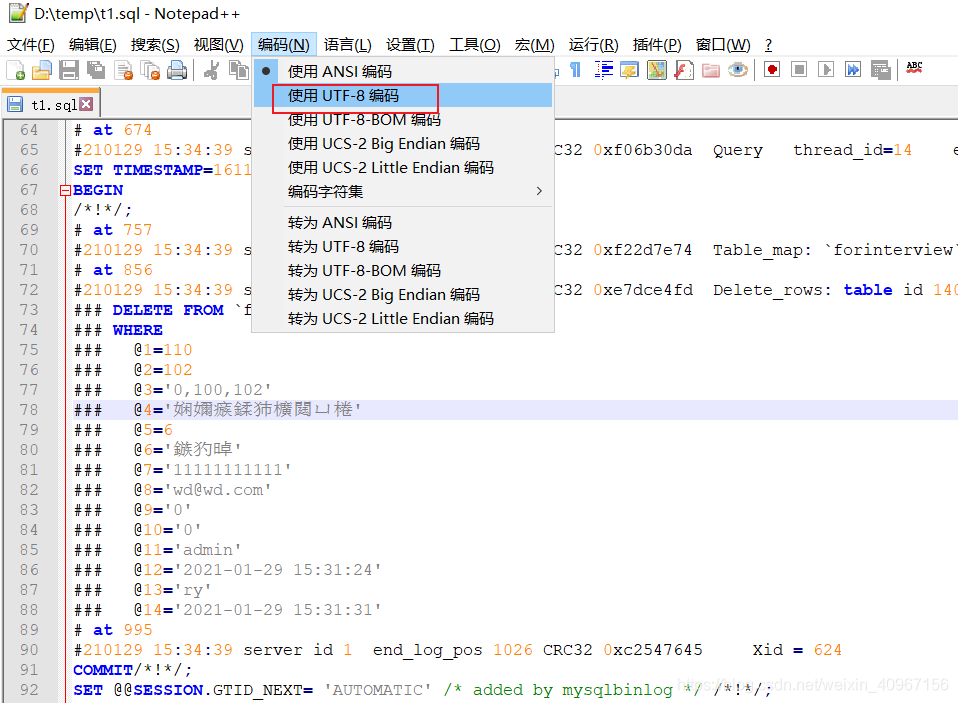Screen dimensions: 958x703
Task: Click the text @7='11111111111'
Action: click(213, 470)
